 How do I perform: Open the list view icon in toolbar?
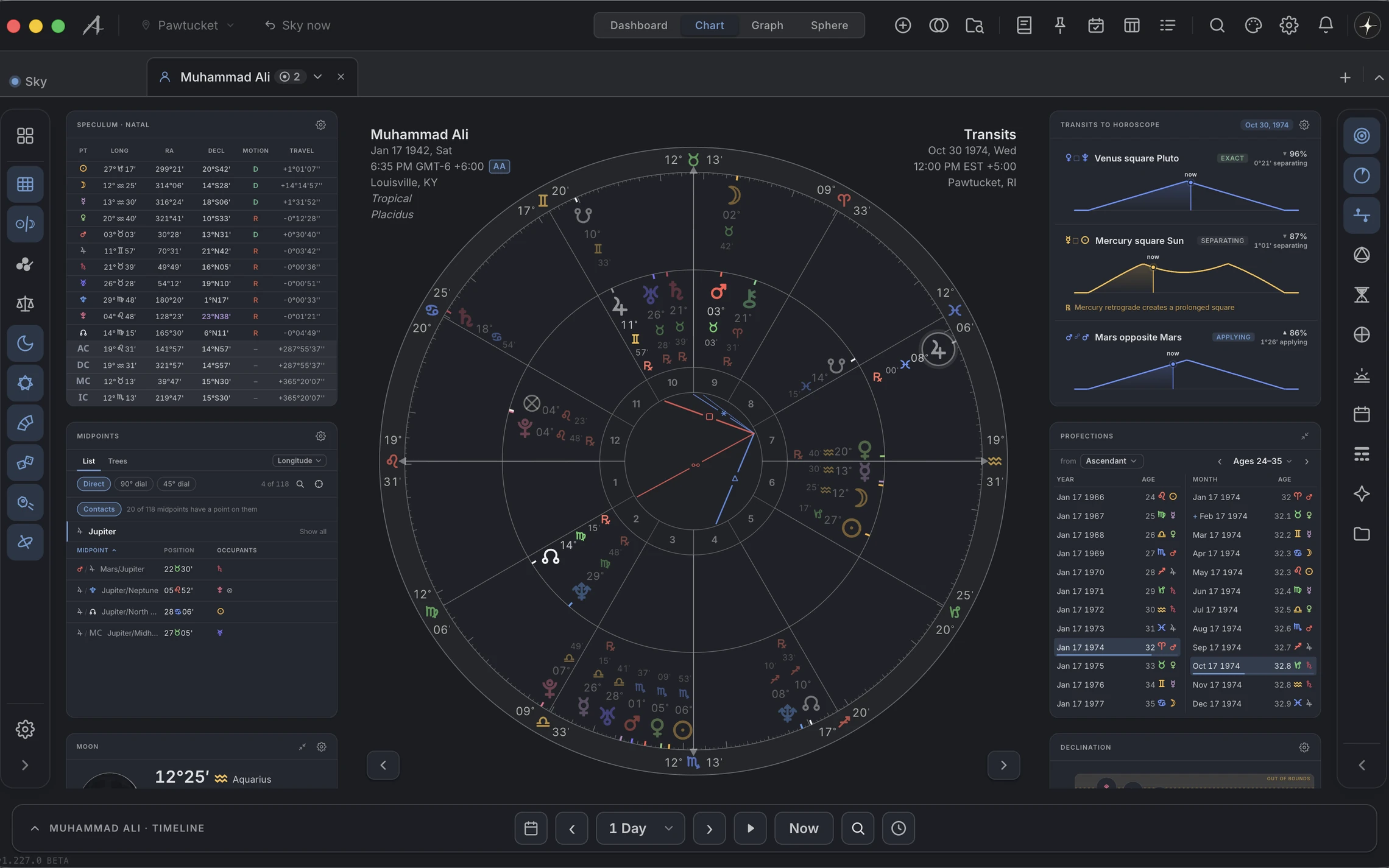1167,25
